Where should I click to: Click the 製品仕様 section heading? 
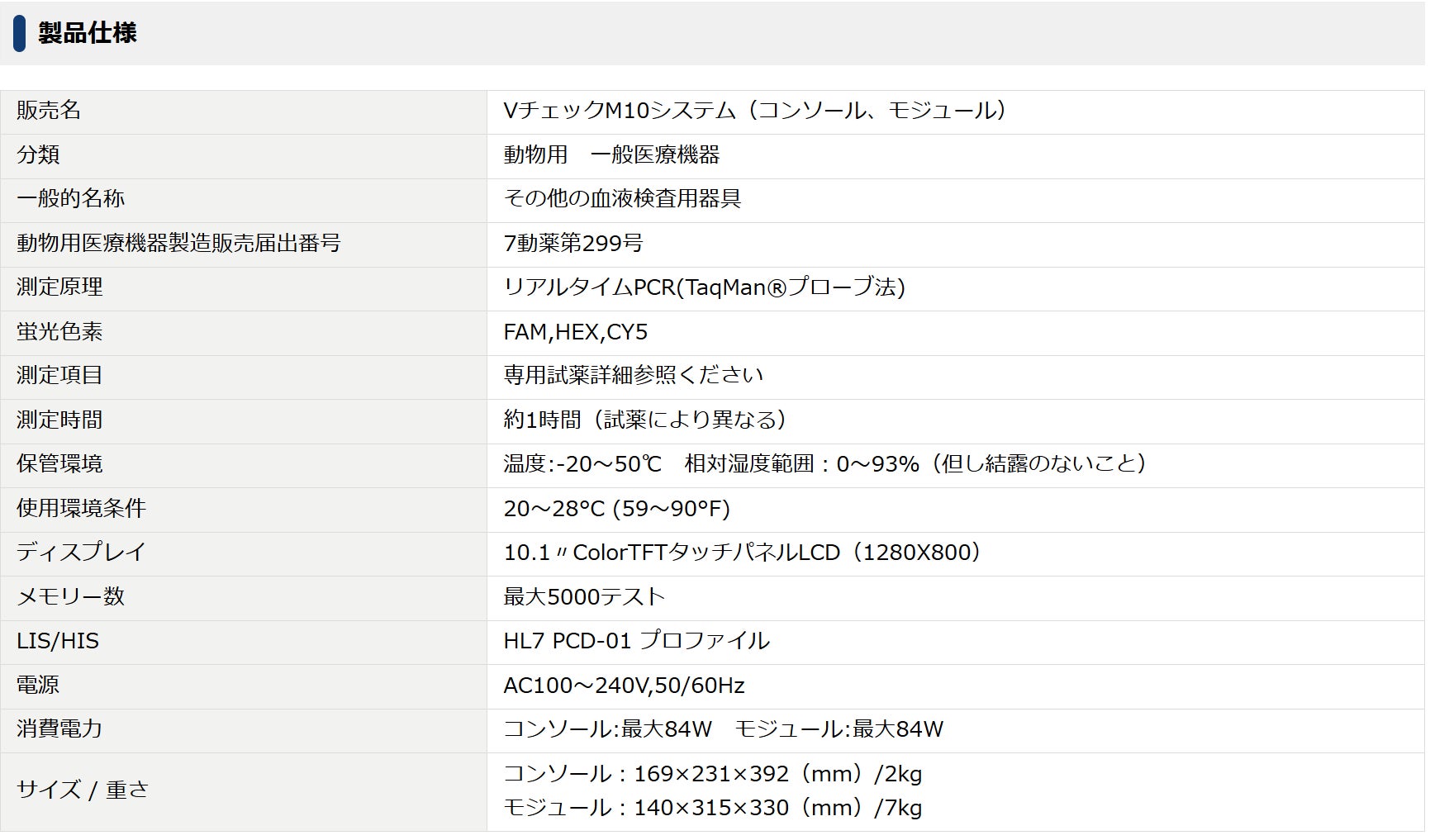coord(87,33)
